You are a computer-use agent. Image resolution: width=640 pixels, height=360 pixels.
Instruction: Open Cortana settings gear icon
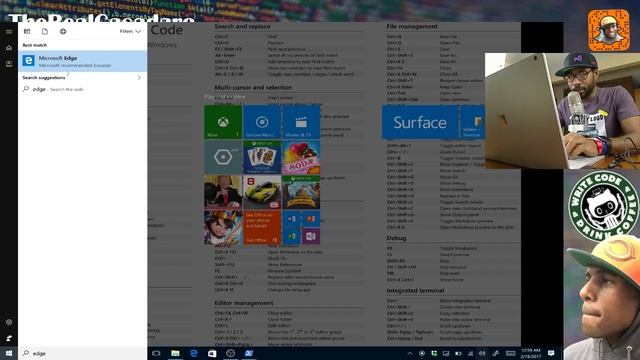9,322
